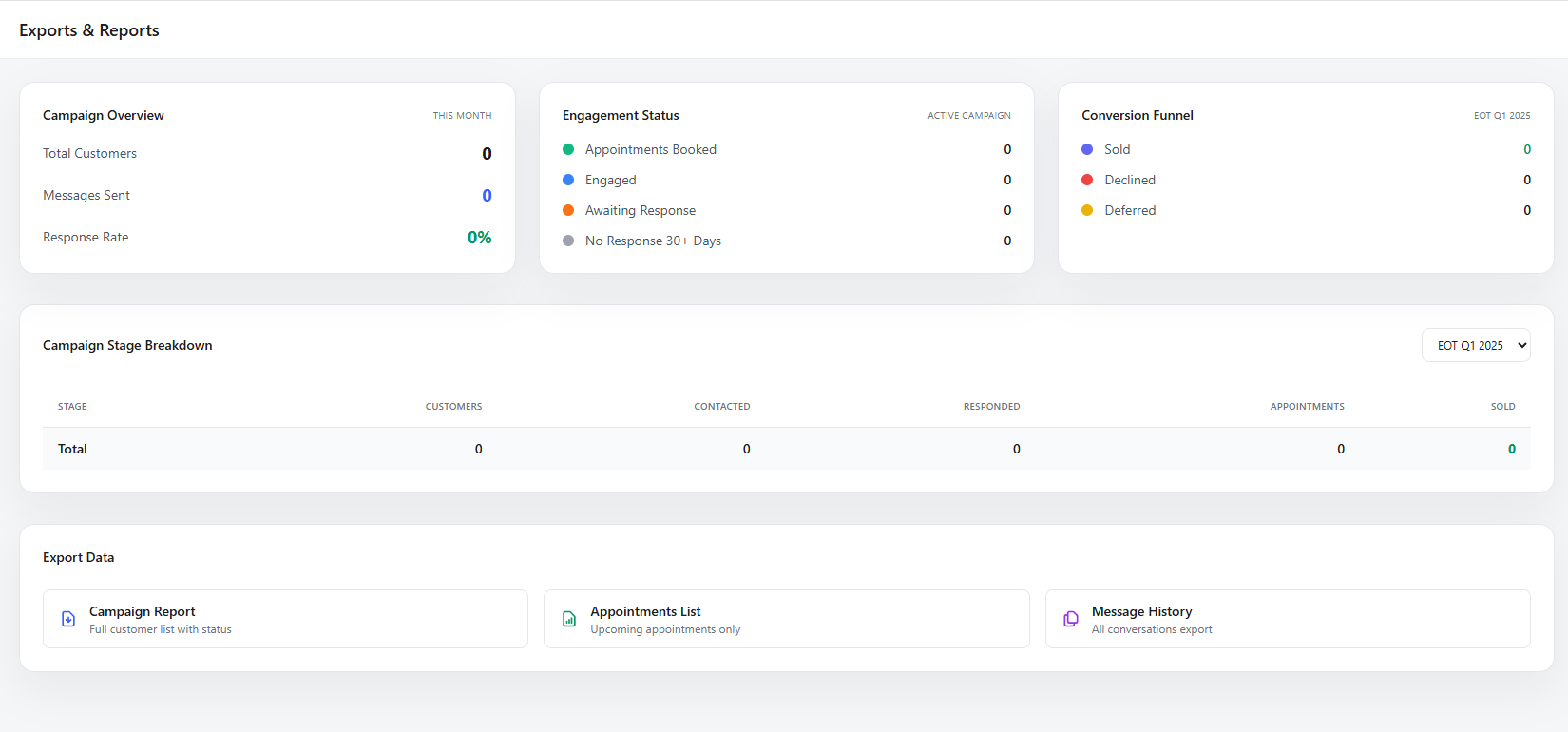
Task: Click the purple Sold status dot
Action: point(1087,149)
